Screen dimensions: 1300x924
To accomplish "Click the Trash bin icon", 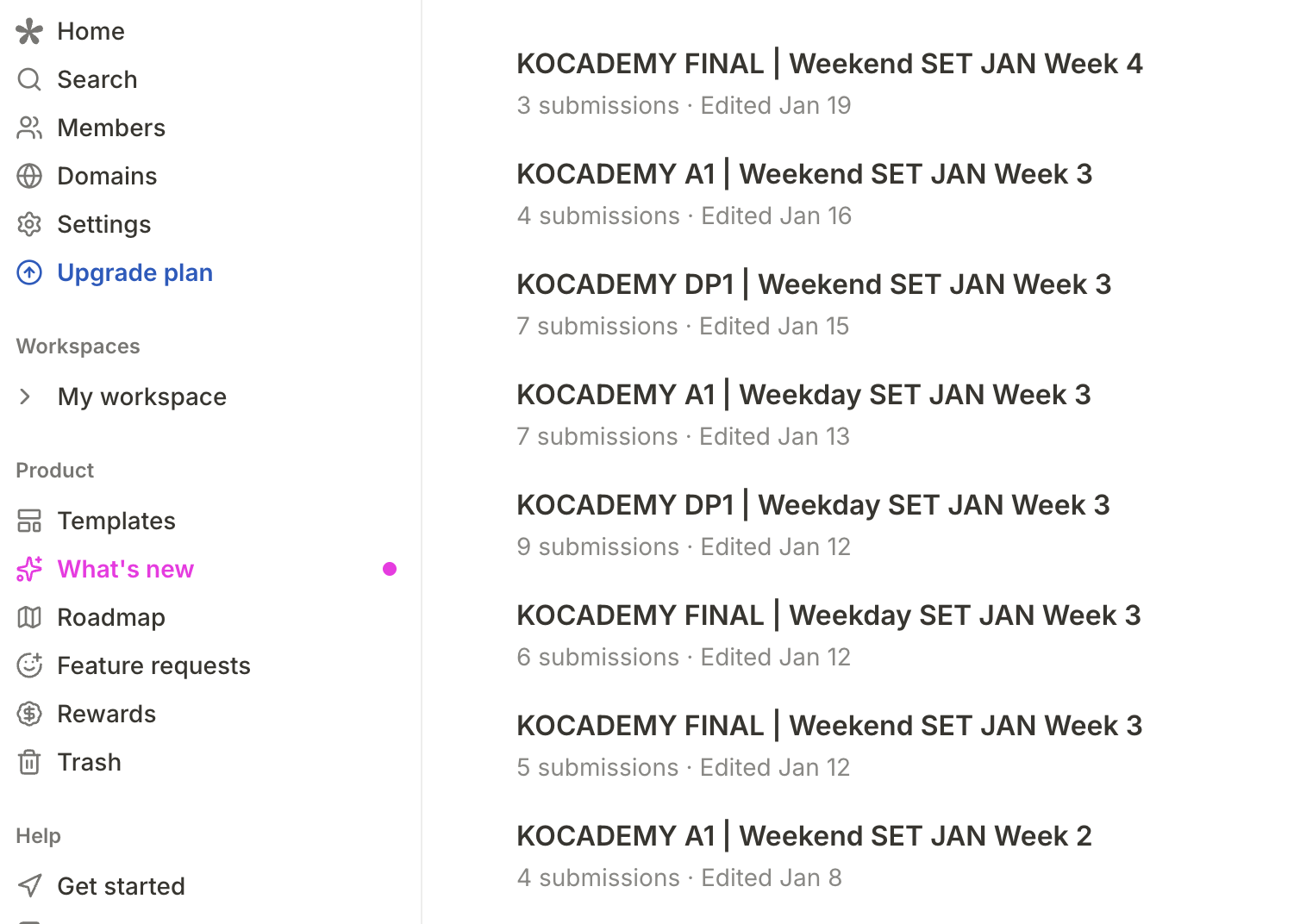I will [x=29, y=763].
